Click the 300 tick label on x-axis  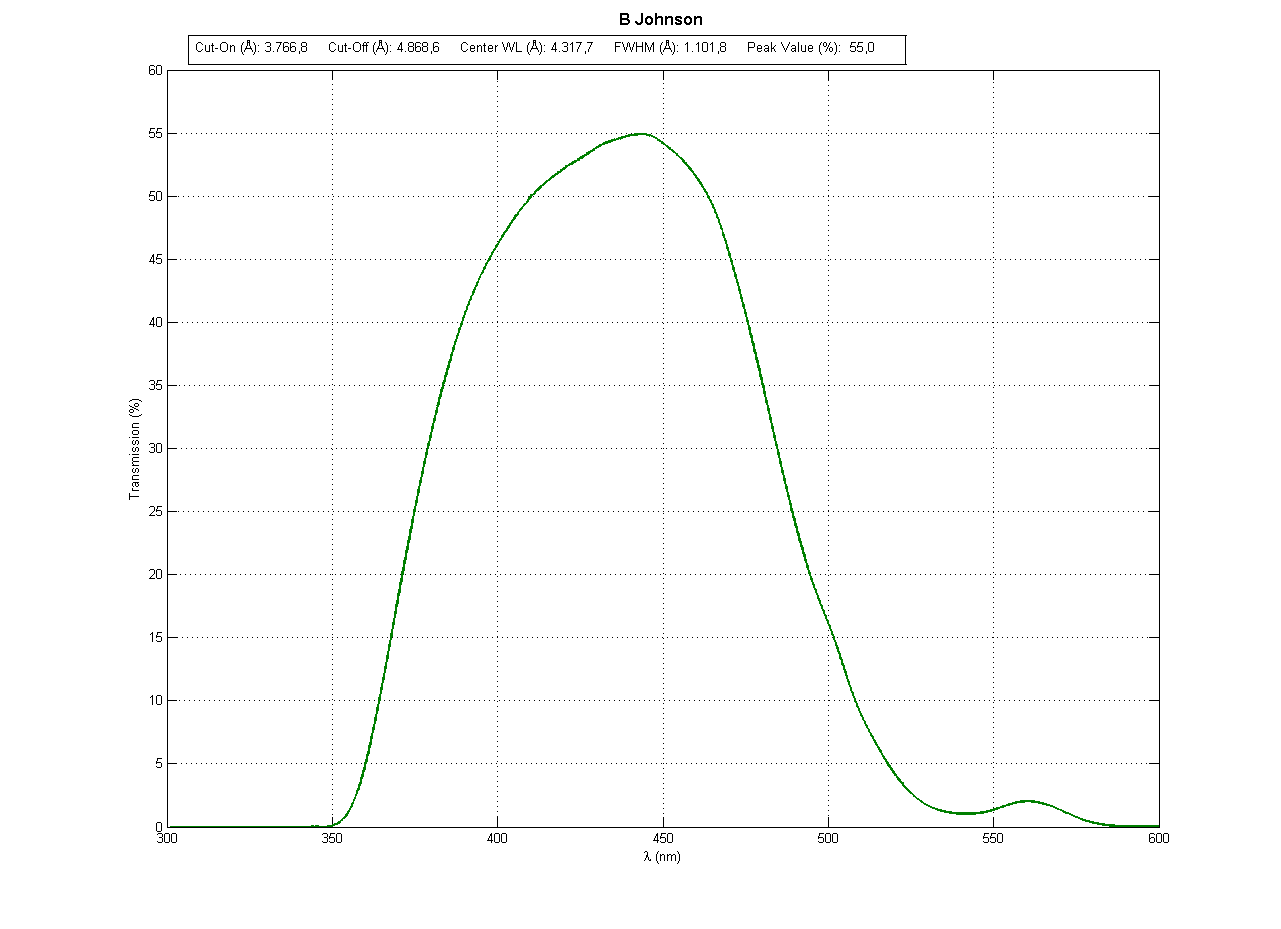(168, 839)
